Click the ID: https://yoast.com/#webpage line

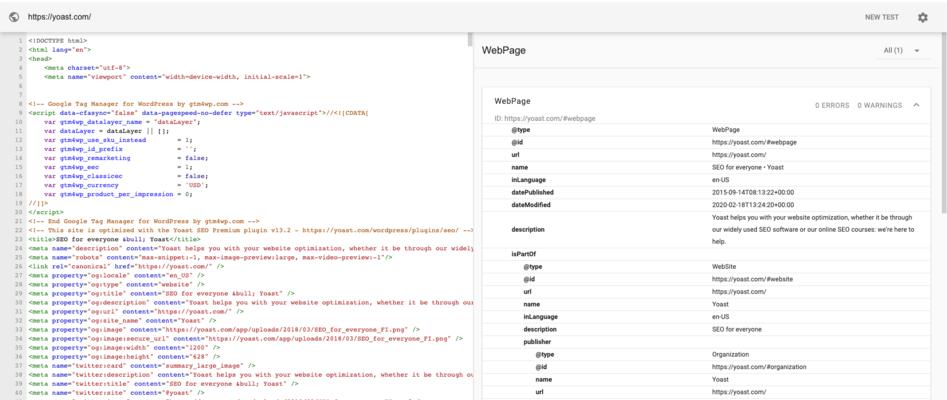tap(545, 118)
